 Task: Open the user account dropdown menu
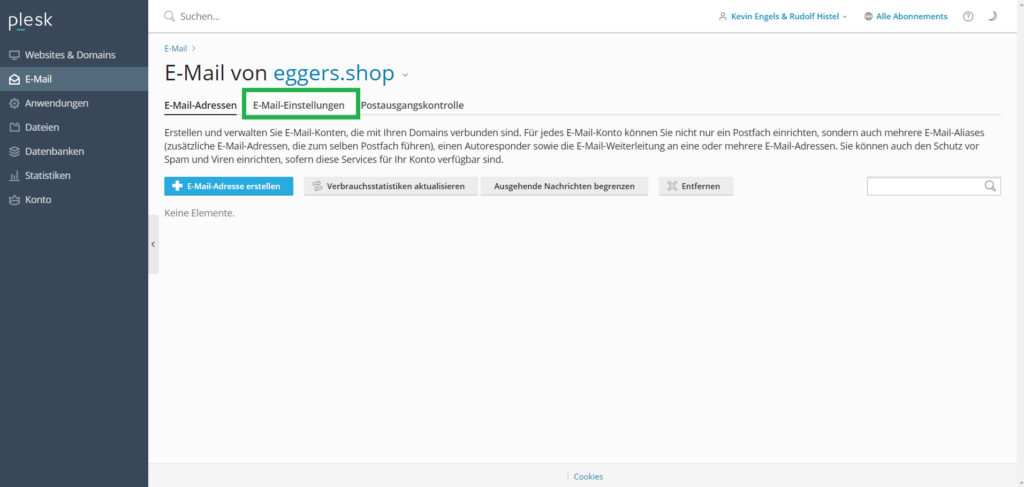[x=782, y=17]
